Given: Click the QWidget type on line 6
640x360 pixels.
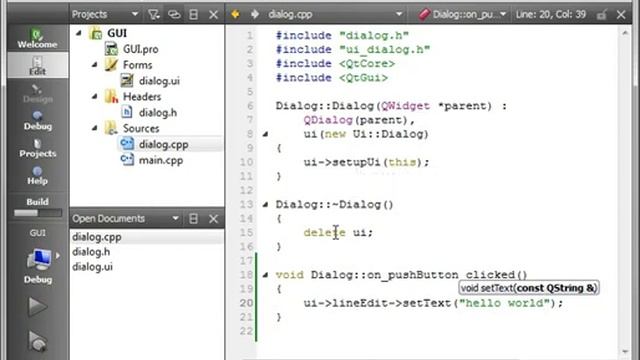Looking at the screenshot, I should point(405,106).
